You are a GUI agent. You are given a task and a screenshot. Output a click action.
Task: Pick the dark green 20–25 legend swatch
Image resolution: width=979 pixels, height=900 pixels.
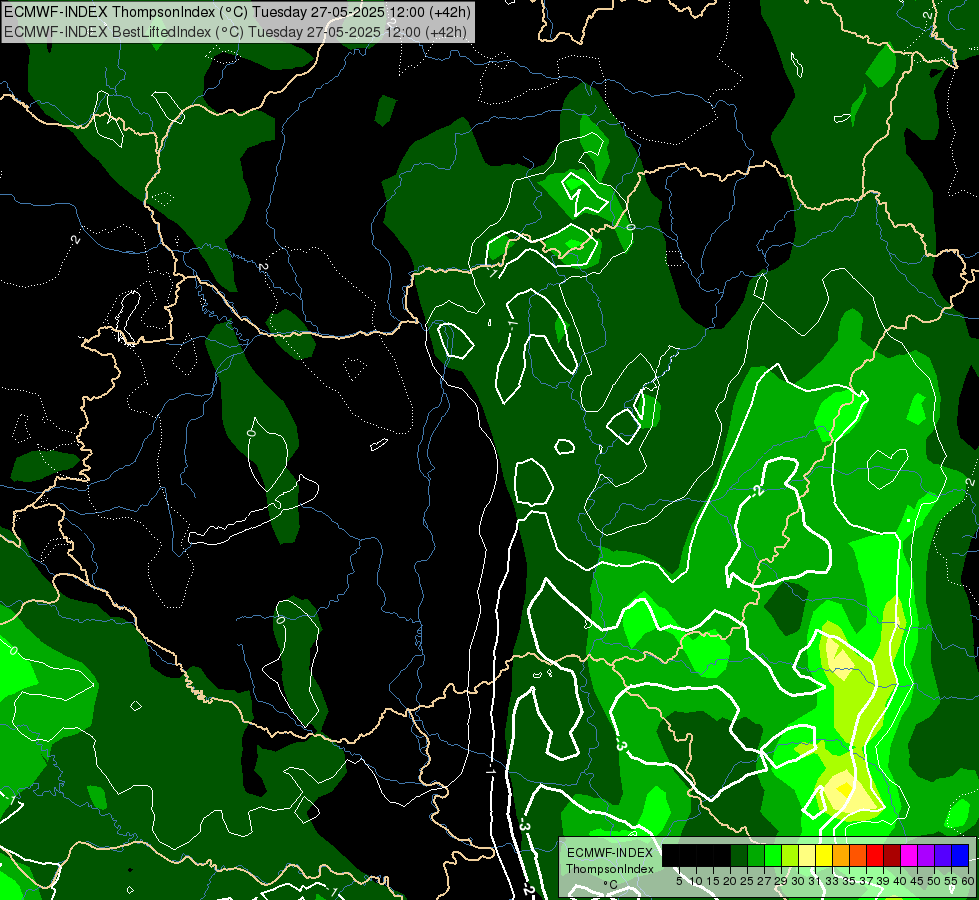(739, 855)
